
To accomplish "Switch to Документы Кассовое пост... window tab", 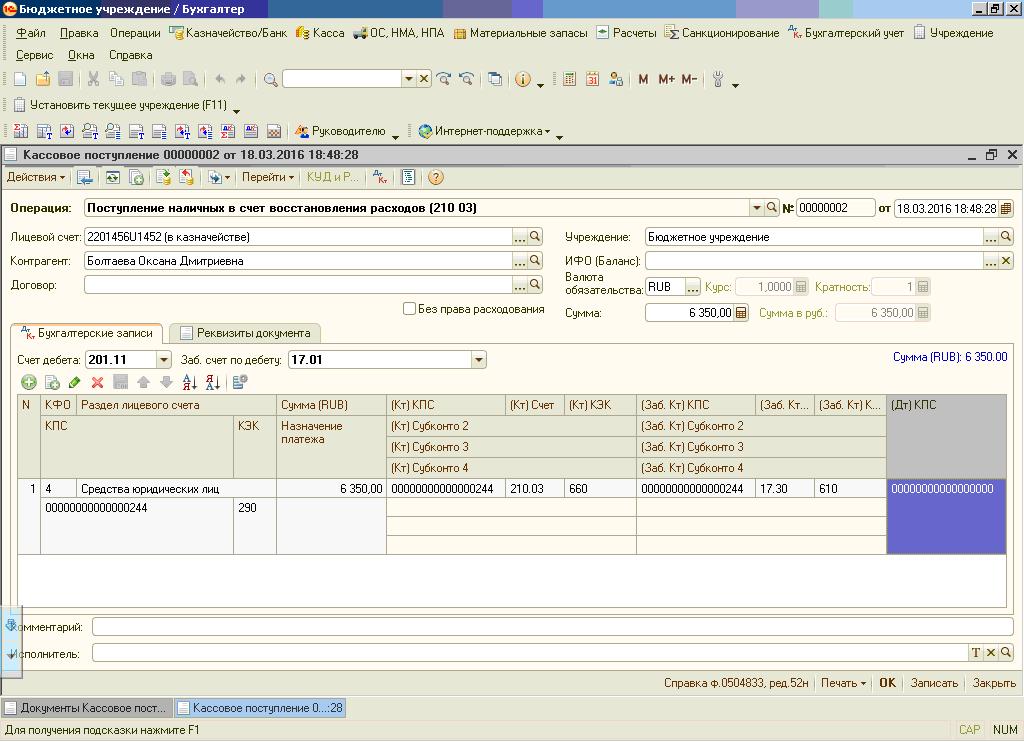I will [88, 707].
